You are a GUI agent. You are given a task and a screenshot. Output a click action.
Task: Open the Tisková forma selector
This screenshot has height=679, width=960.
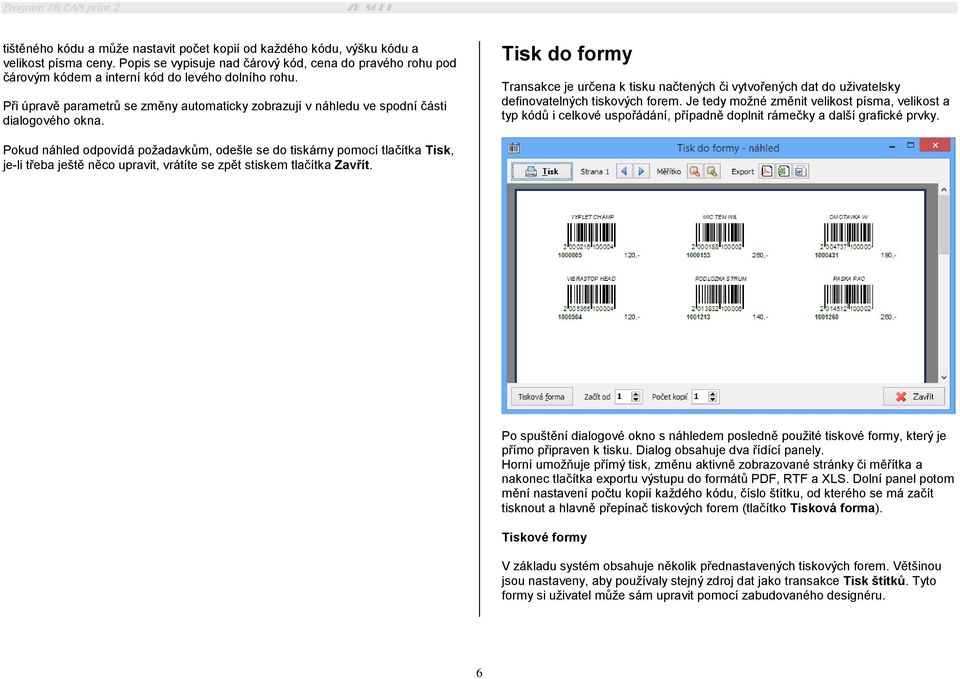point(541,397)
